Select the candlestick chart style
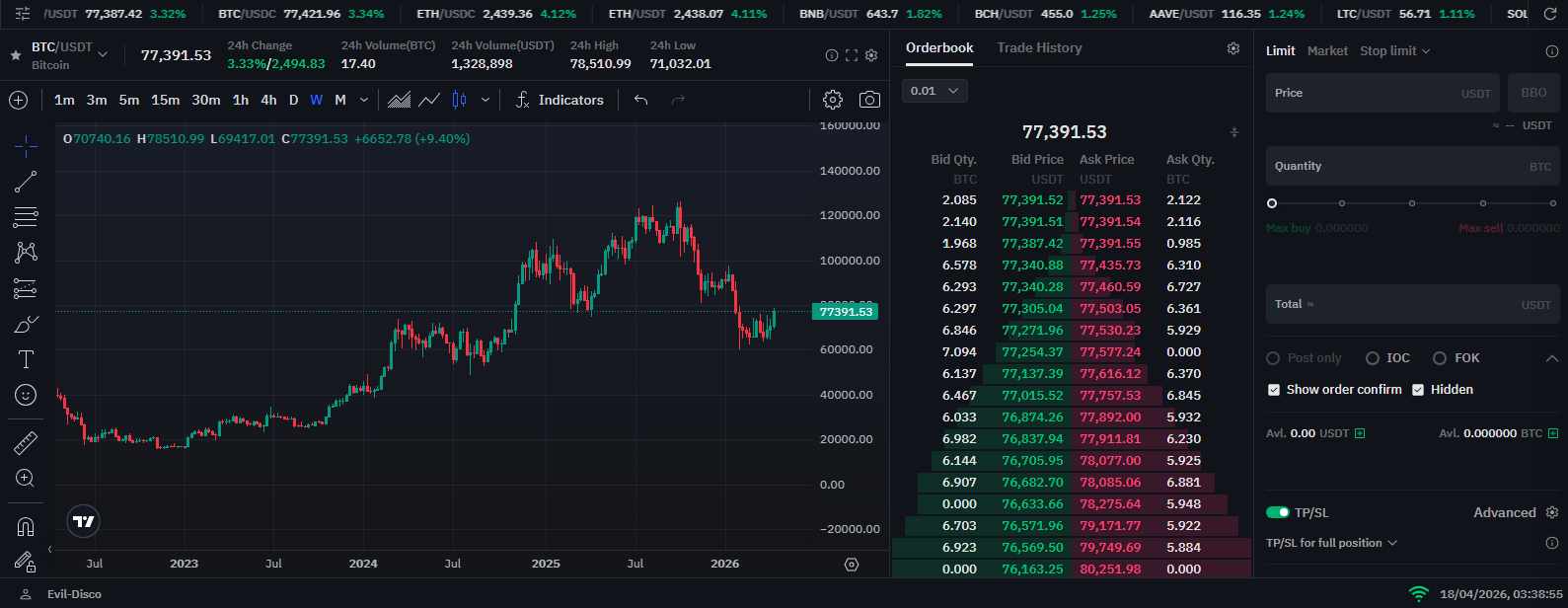The height and width of the screenshot is (608, 1568). click(459, 100)
